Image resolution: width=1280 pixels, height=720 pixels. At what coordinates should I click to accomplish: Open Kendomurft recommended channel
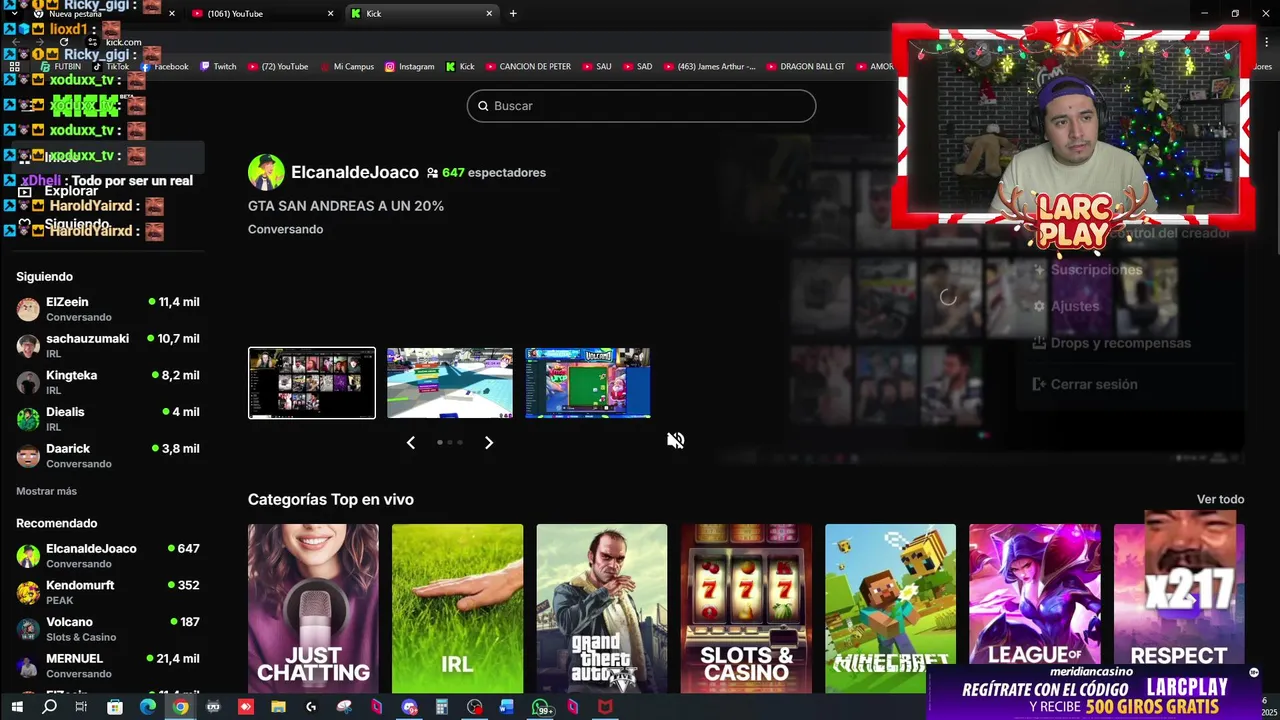(108, 592)
